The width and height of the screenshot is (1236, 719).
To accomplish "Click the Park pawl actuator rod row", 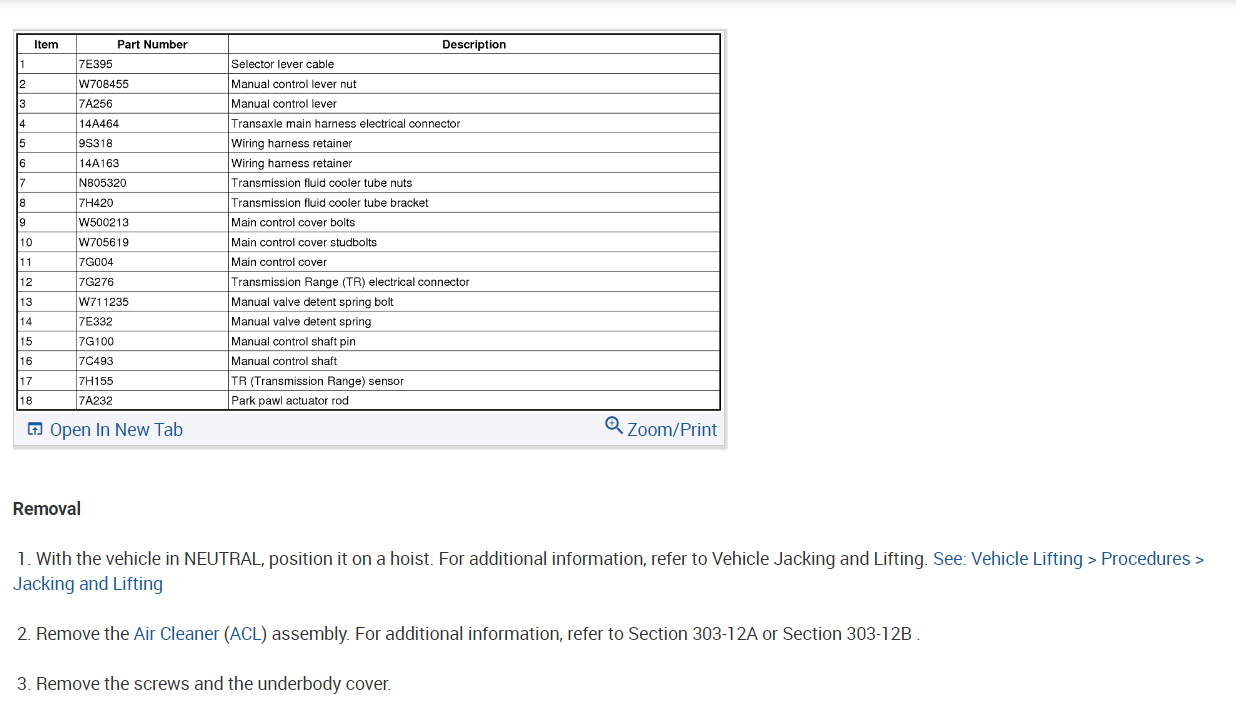I will (x=290, y=401).
